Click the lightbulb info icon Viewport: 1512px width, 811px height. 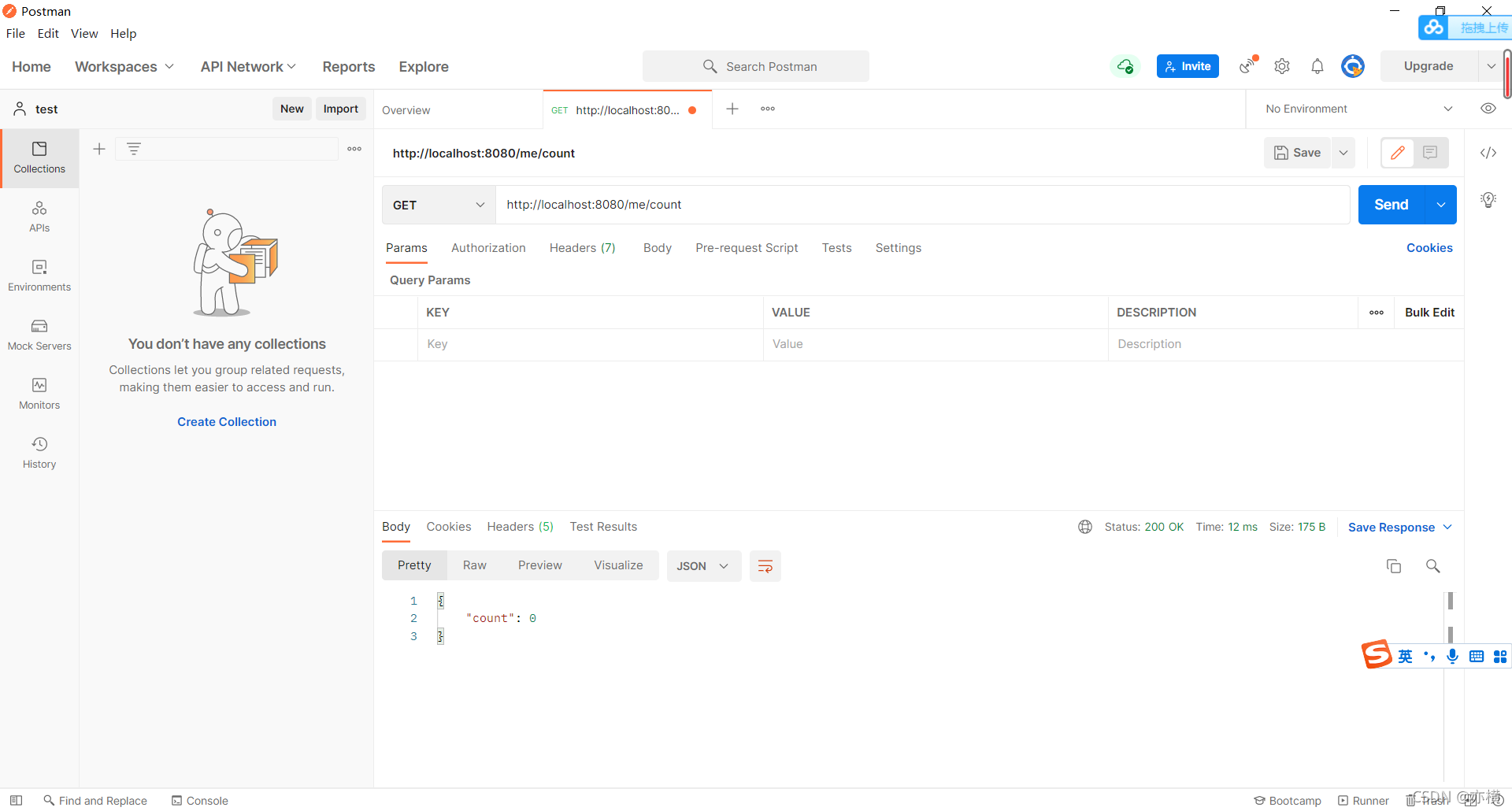coord(1488,200)
